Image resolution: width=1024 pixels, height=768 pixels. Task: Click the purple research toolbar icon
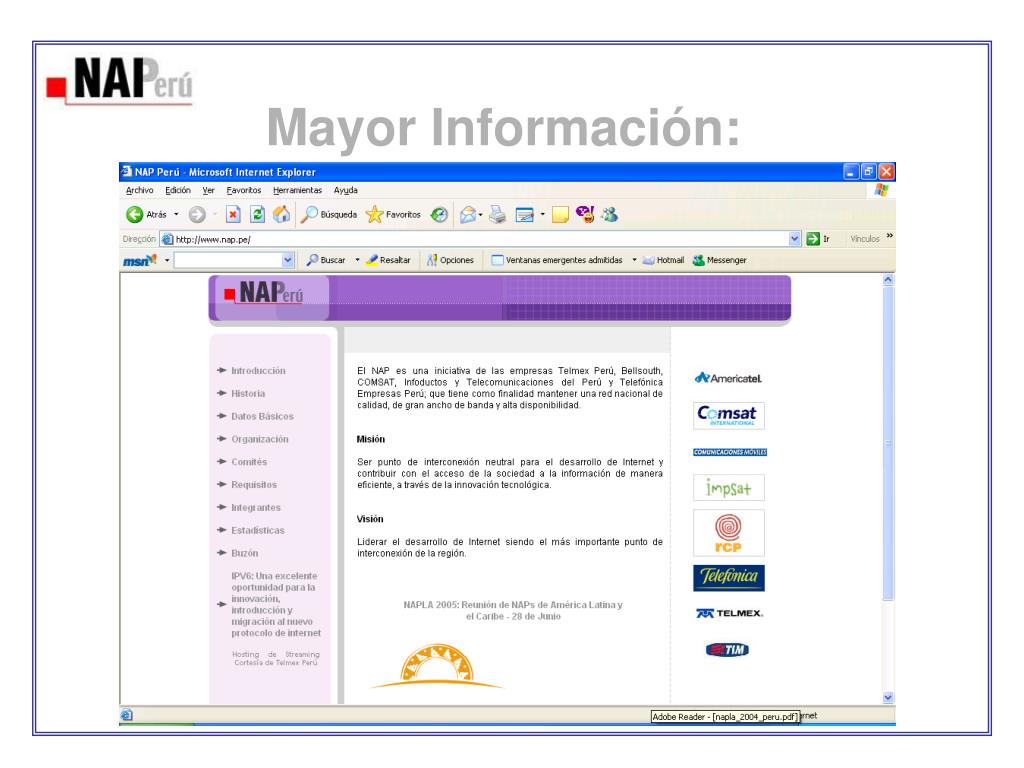point(585,214)
